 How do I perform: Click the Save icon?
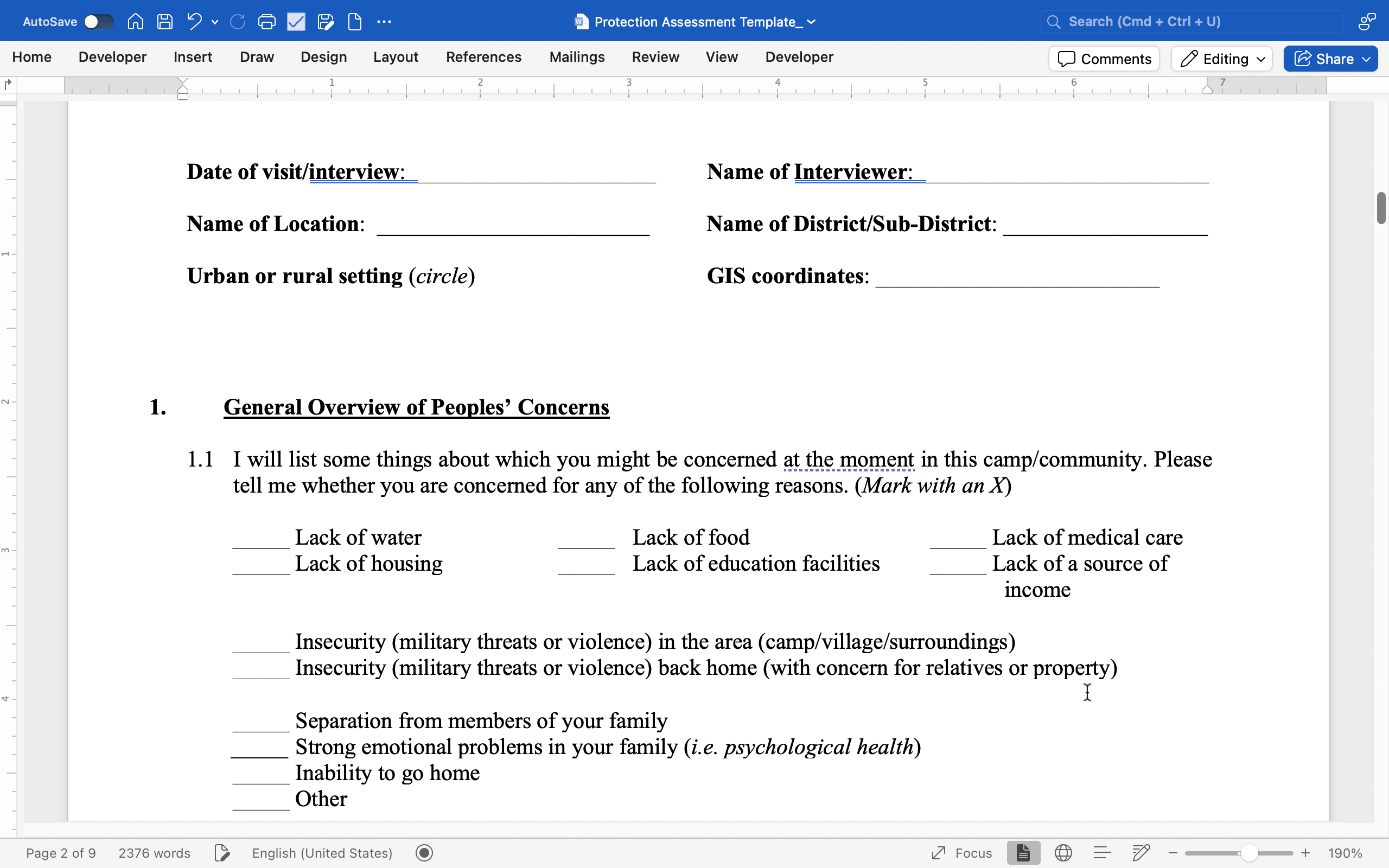click(x=165, y=22)
